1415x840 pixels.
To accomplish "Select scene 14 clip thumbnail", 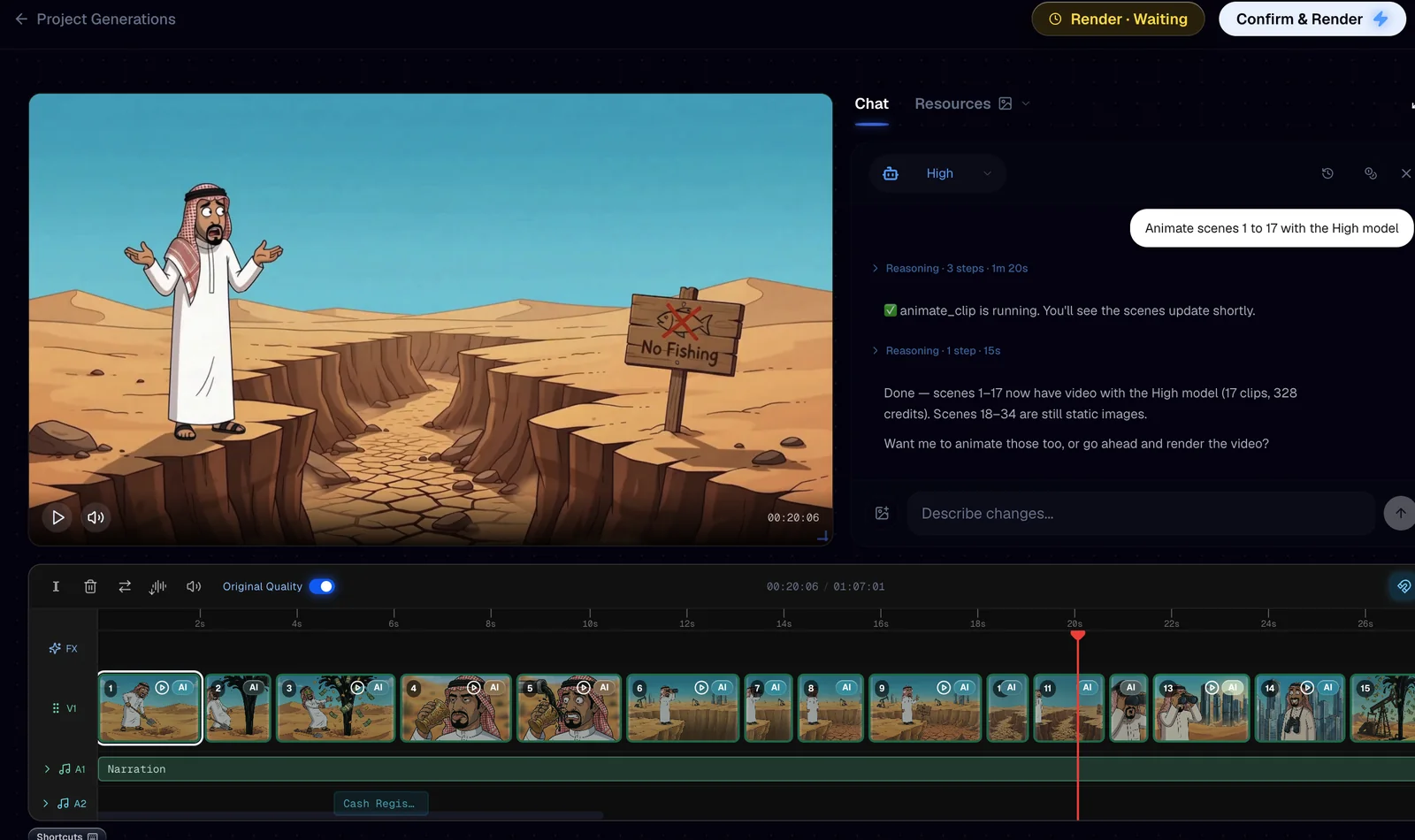I will (1300, 708).
